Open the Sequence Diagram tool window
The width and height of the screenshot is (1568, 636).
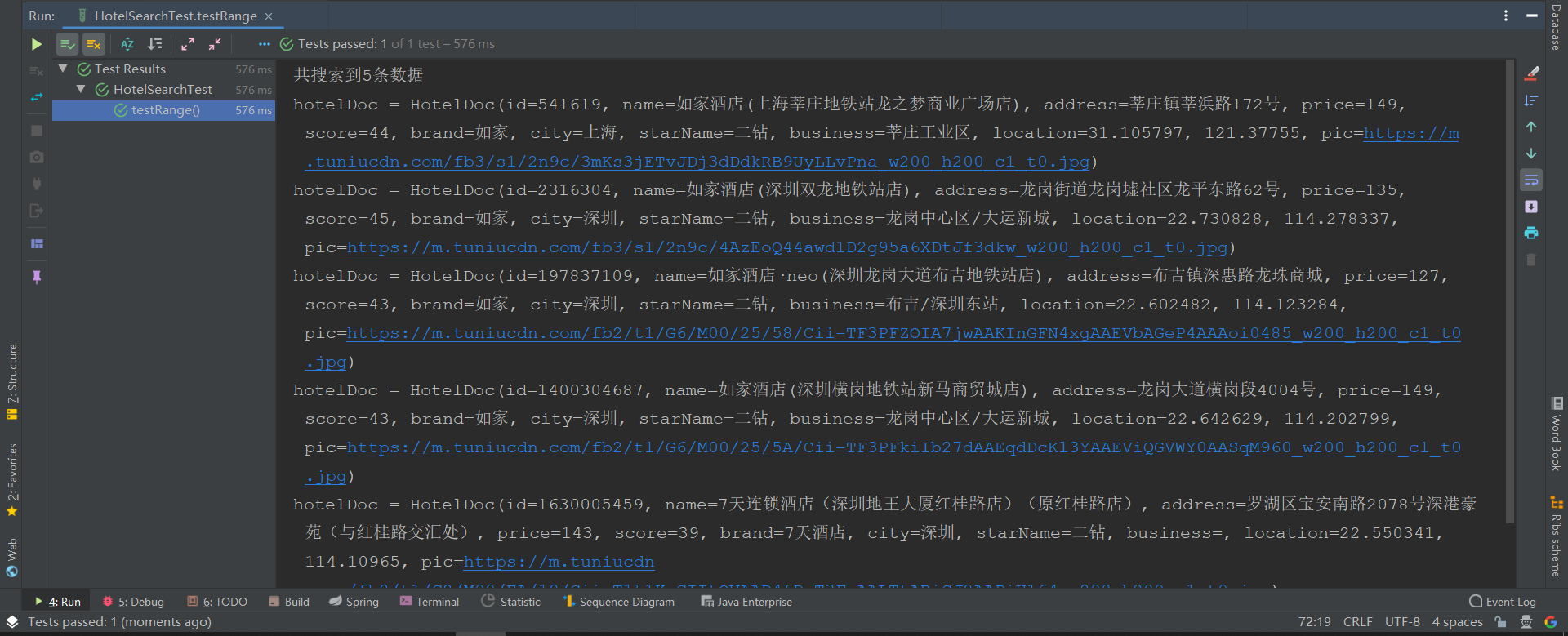619,602
